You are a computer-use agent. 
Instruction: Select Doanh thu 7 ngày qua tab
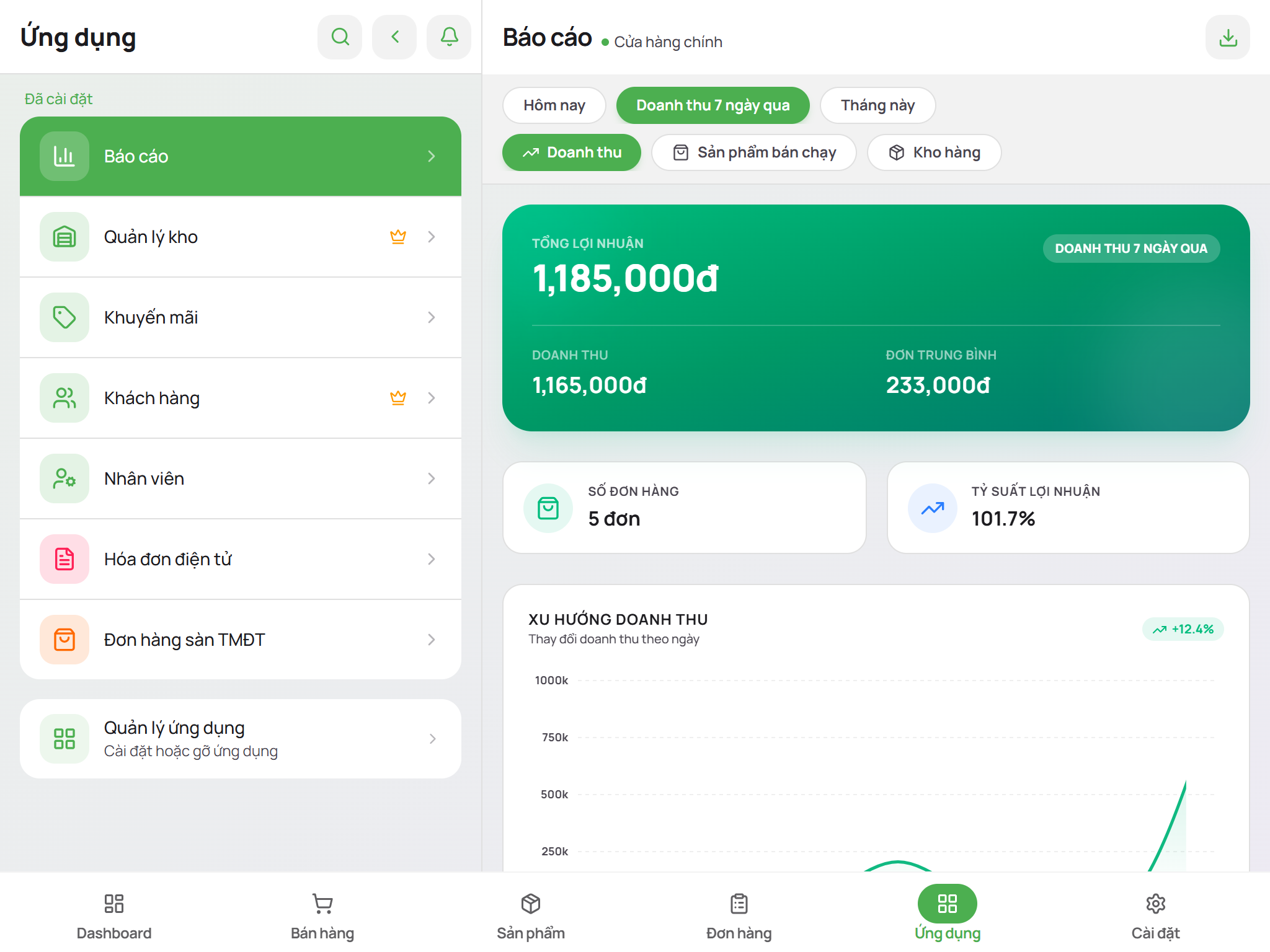tap(713, 105)
